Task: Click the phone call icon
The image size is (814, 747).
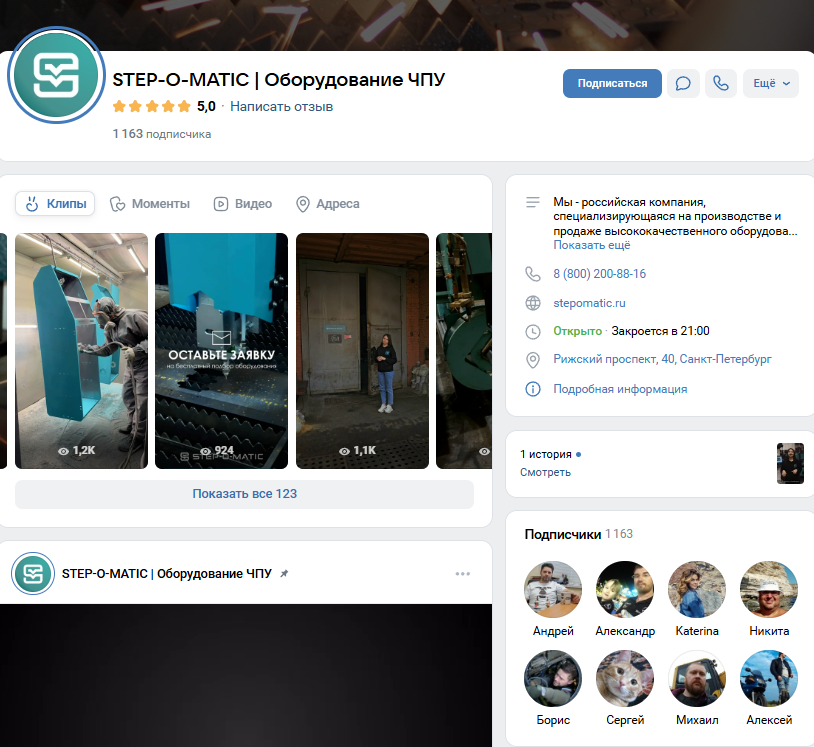Action: (721, 83)
